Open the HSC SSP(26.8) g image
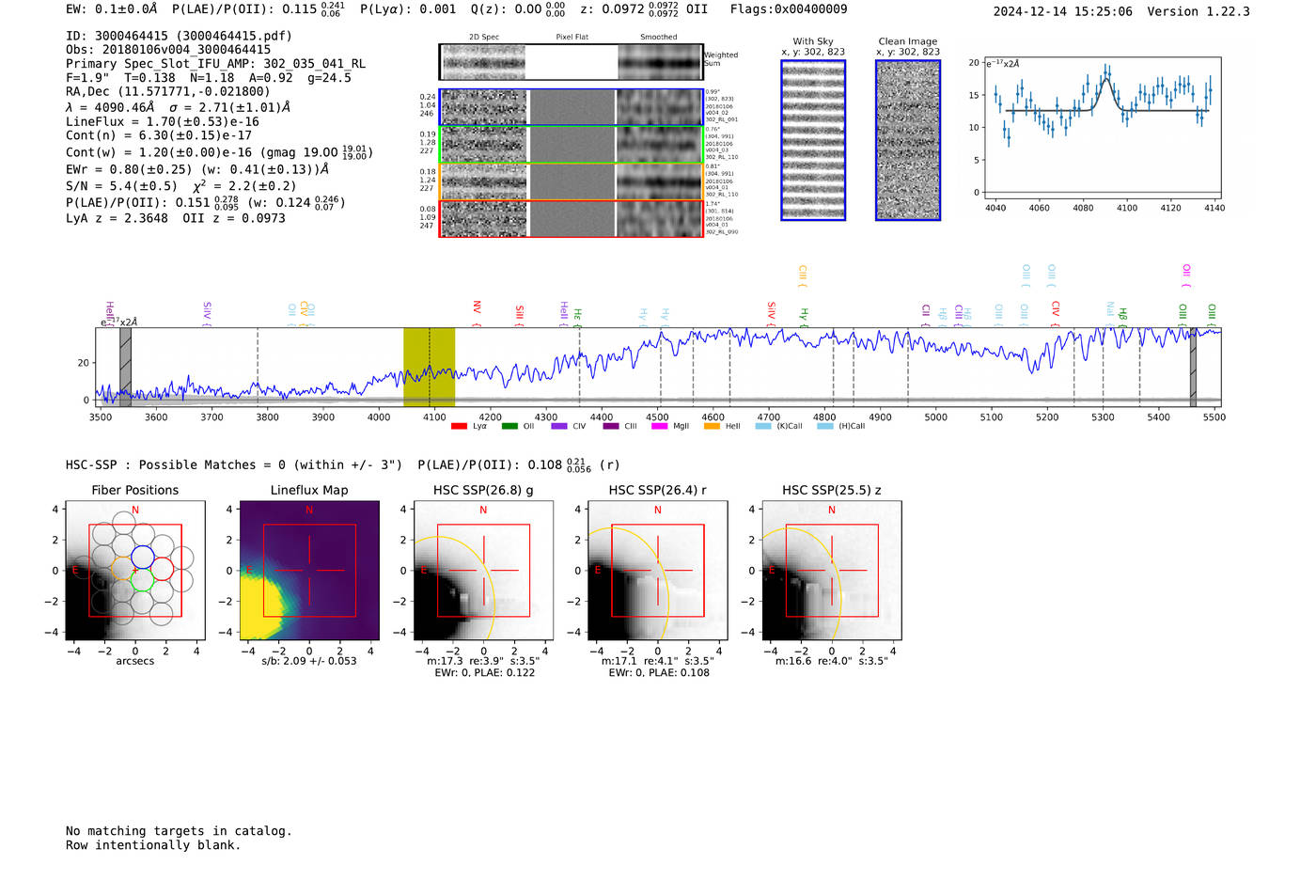The image size is (1316, 896). [483, 570]
